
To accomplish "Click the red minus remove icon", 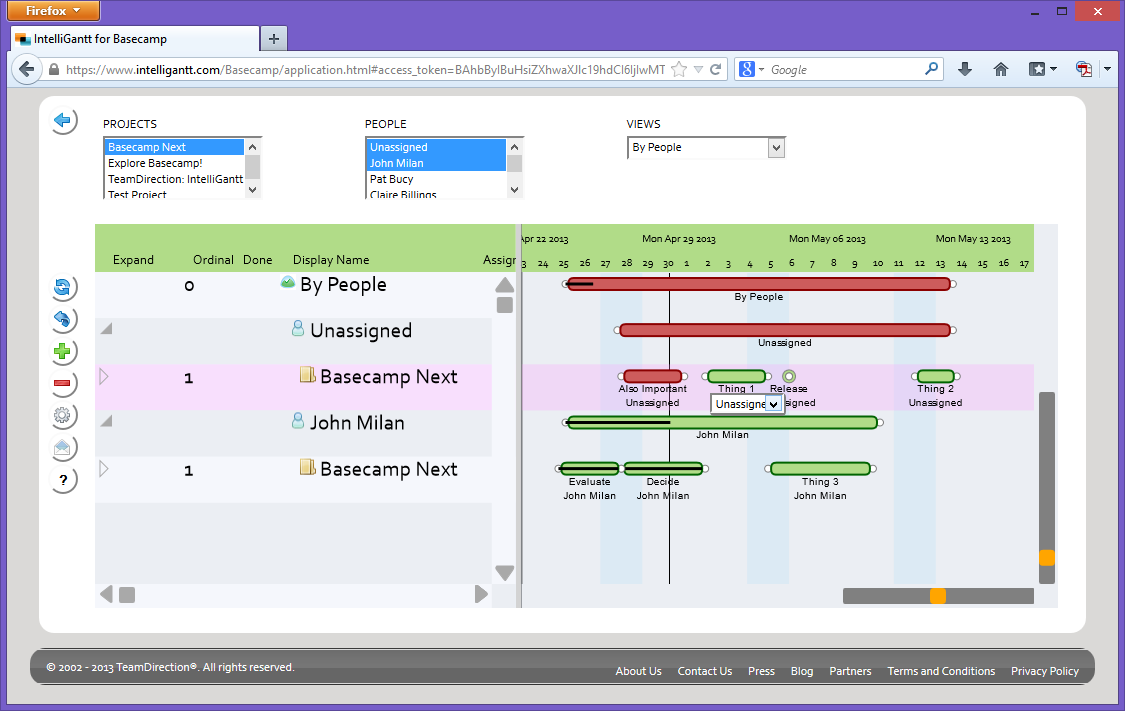I will (62, 383).
